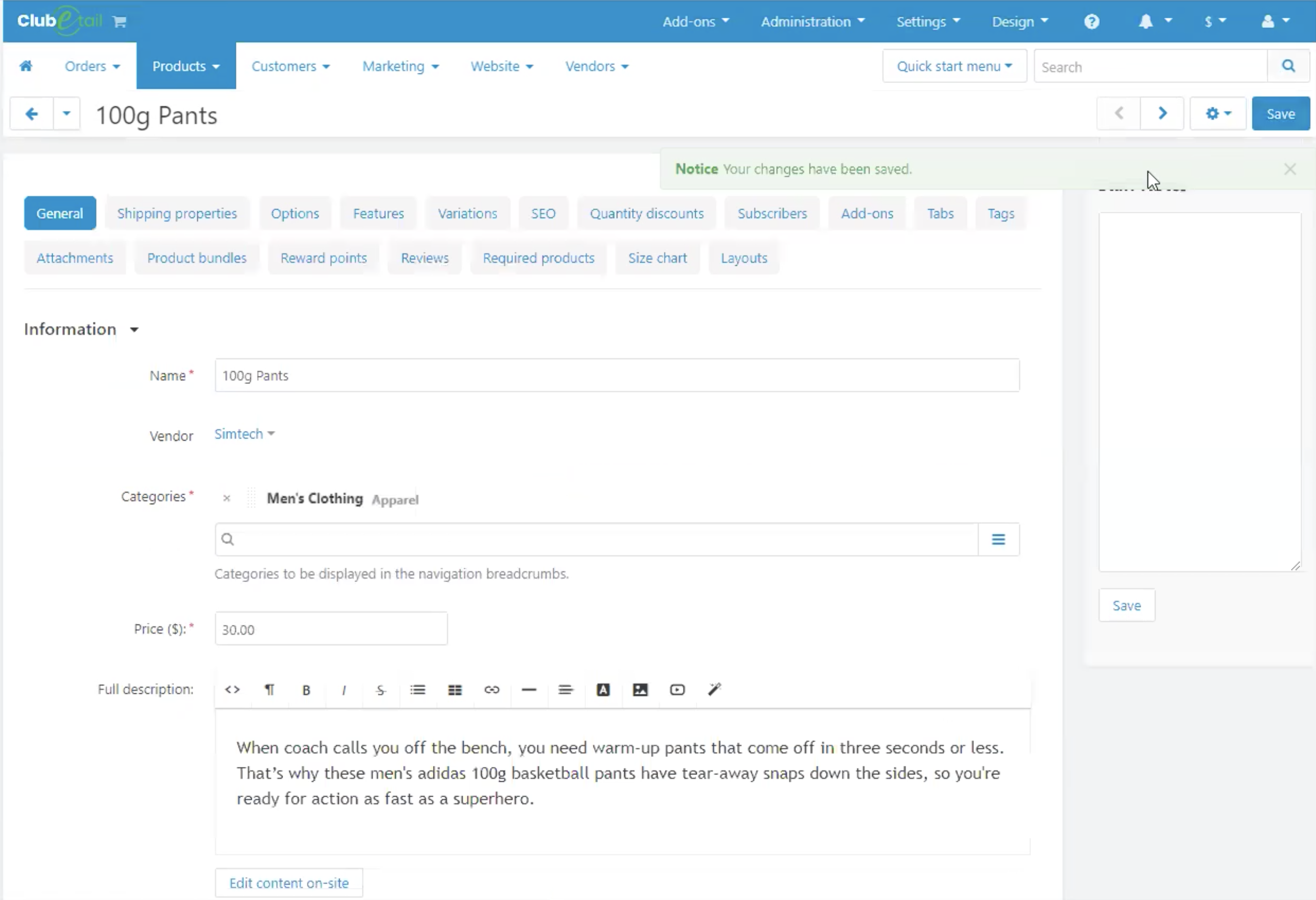This screenshot has height=900, width=1316.
Task: Open the Design menu
Action: [1020, 21]
